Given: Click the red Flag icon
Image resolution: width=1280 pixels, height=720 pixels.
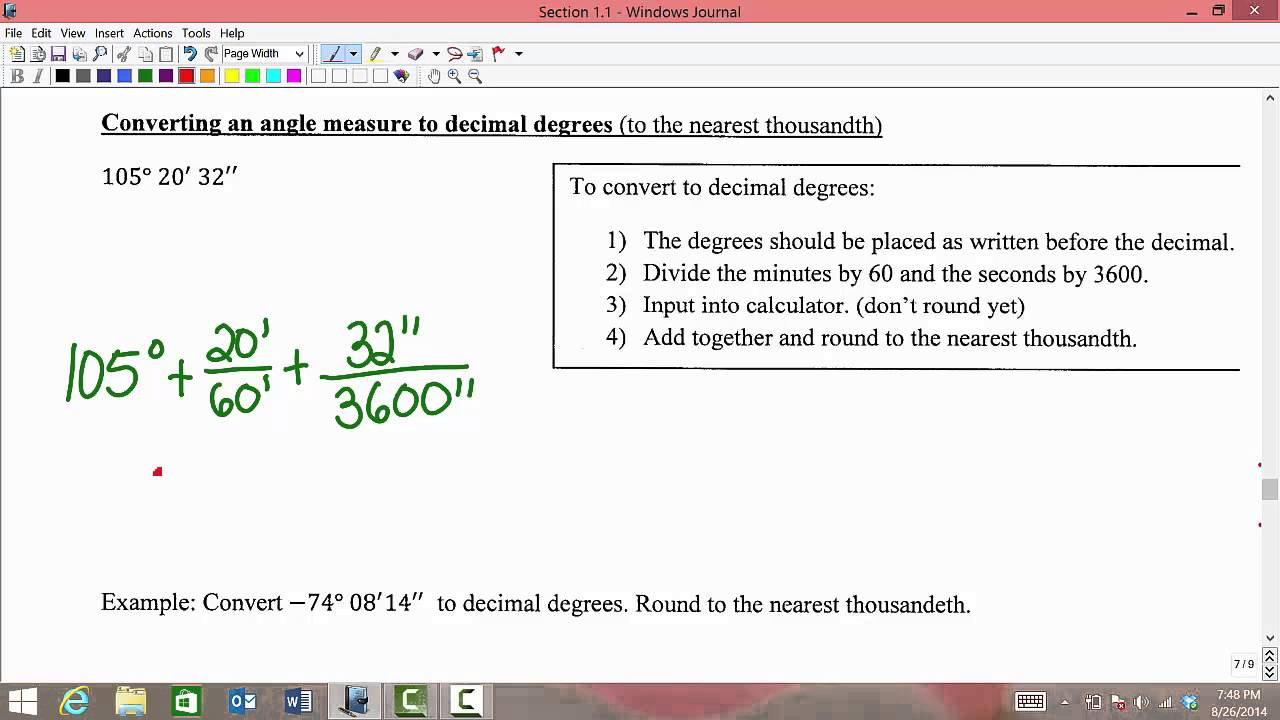Looking at the screenshot, I should [498, 54].
